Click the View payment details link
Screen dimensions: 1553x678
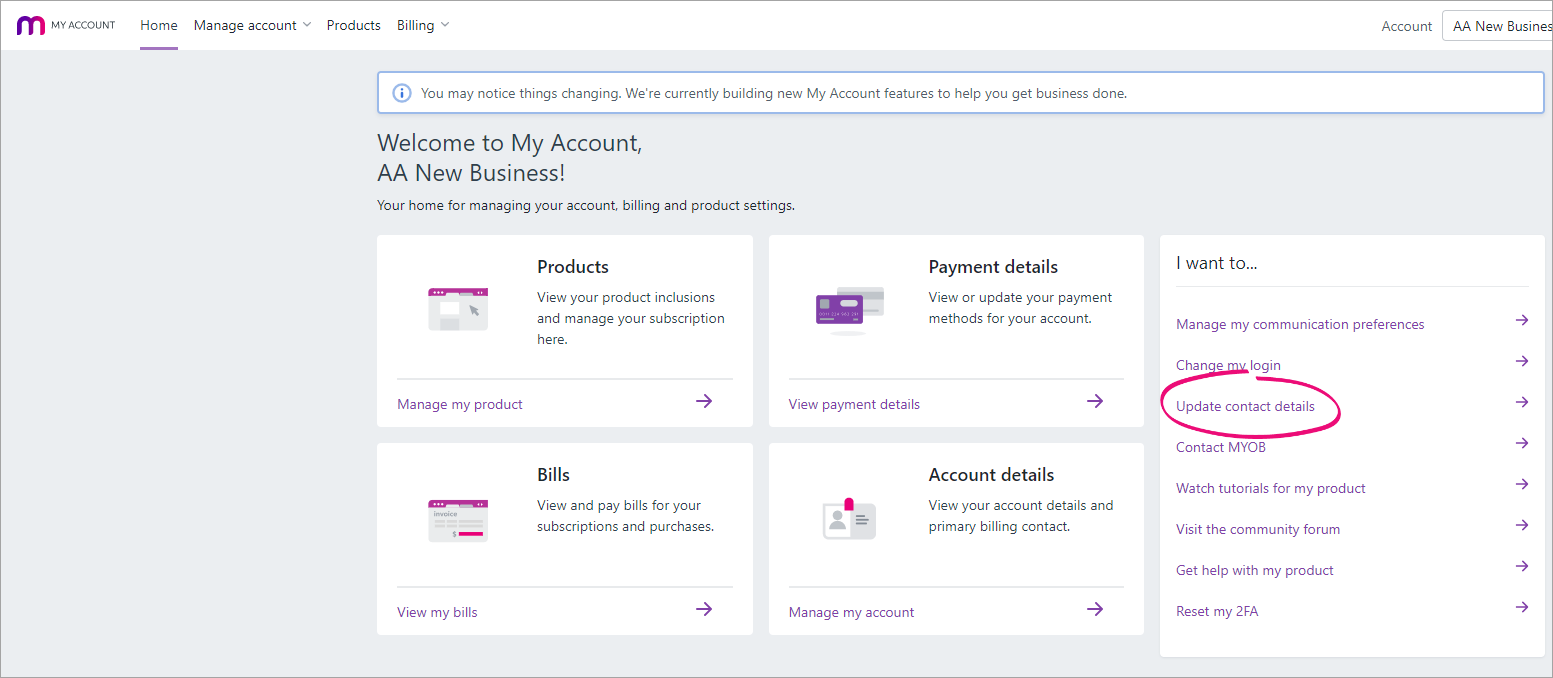click(853, 403)
